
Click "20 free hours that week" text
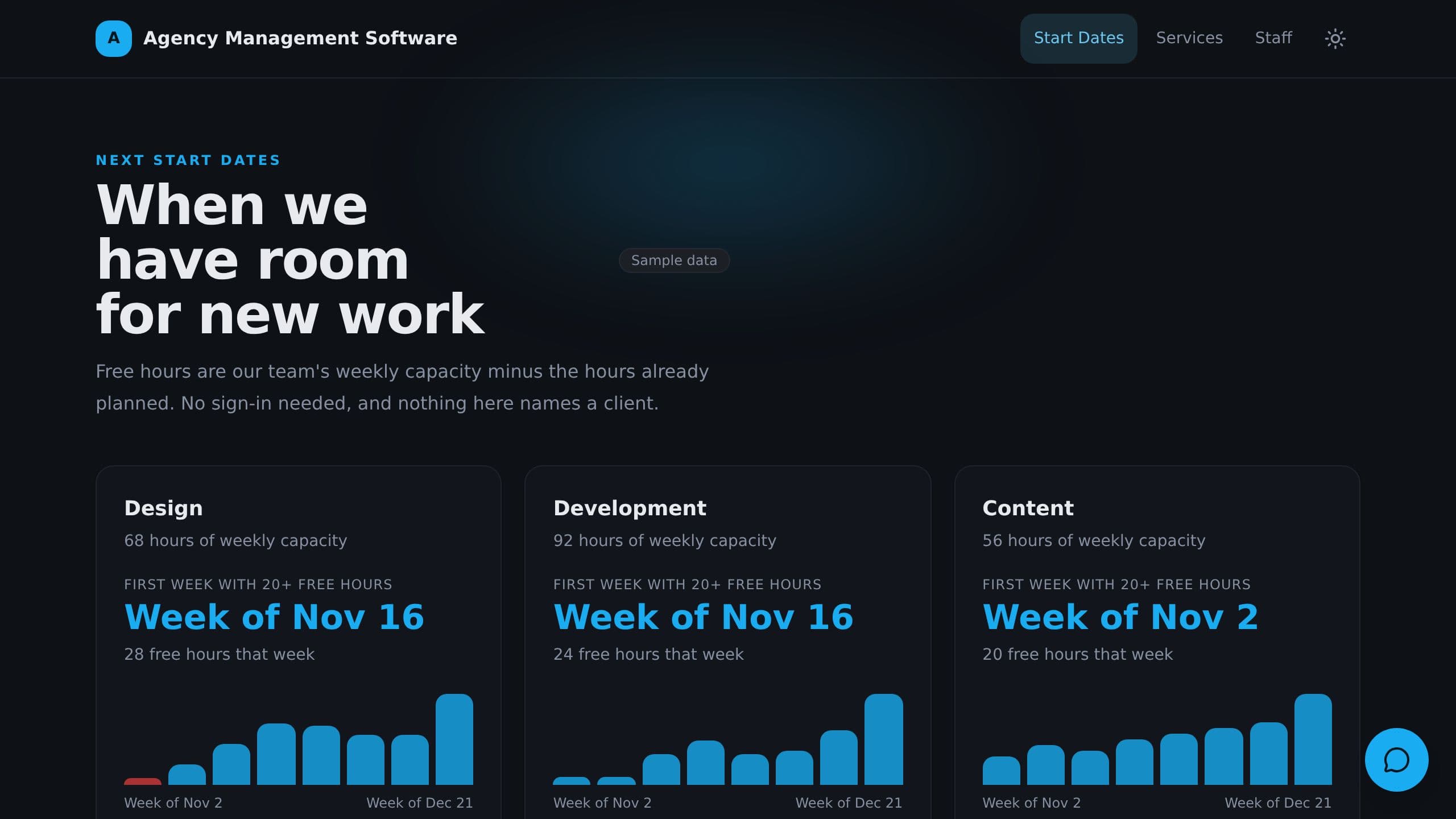pos(1077,654)
